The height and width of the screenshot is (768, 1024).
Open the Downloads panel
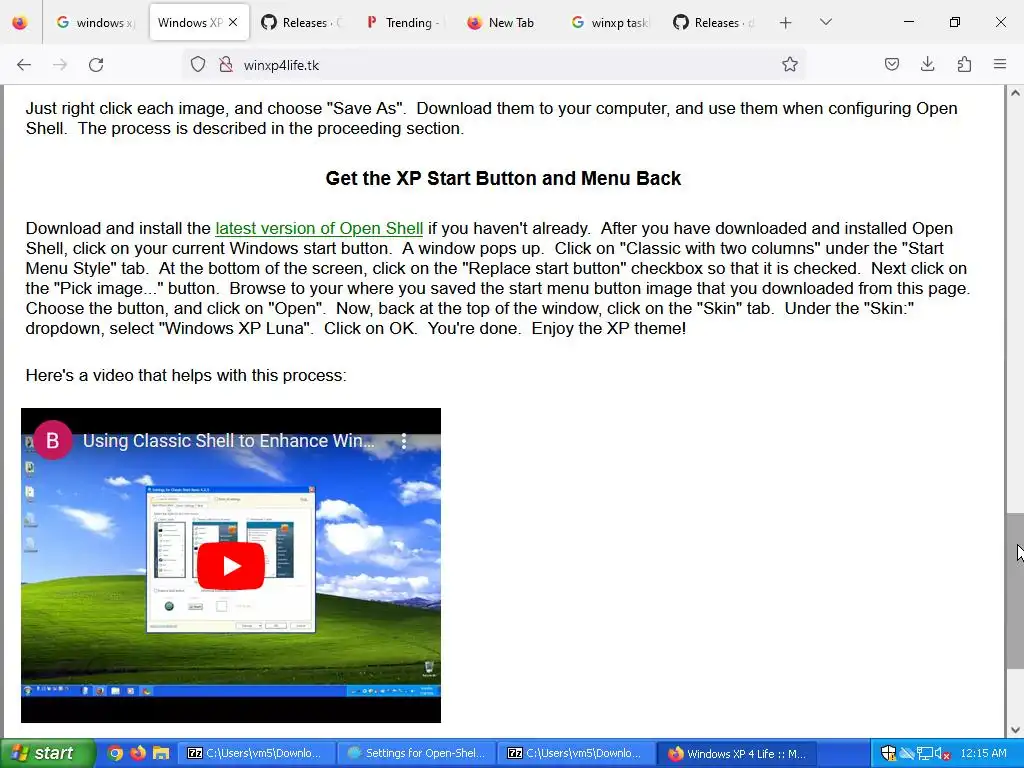click(x=927, y=65)
